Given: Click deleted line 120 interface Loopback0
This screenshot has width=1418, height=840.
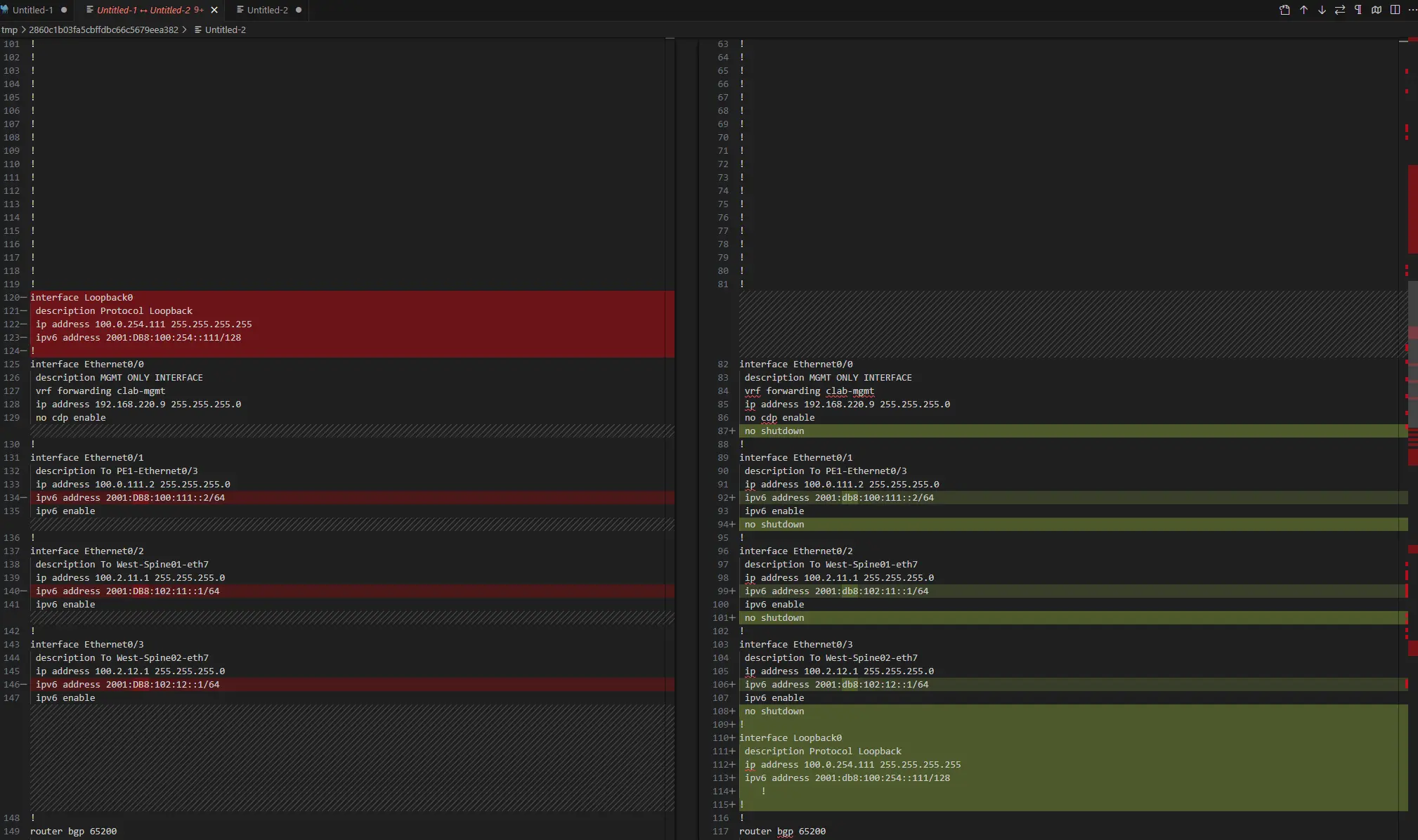Looking at the screenshot, I should pos(82,297).
